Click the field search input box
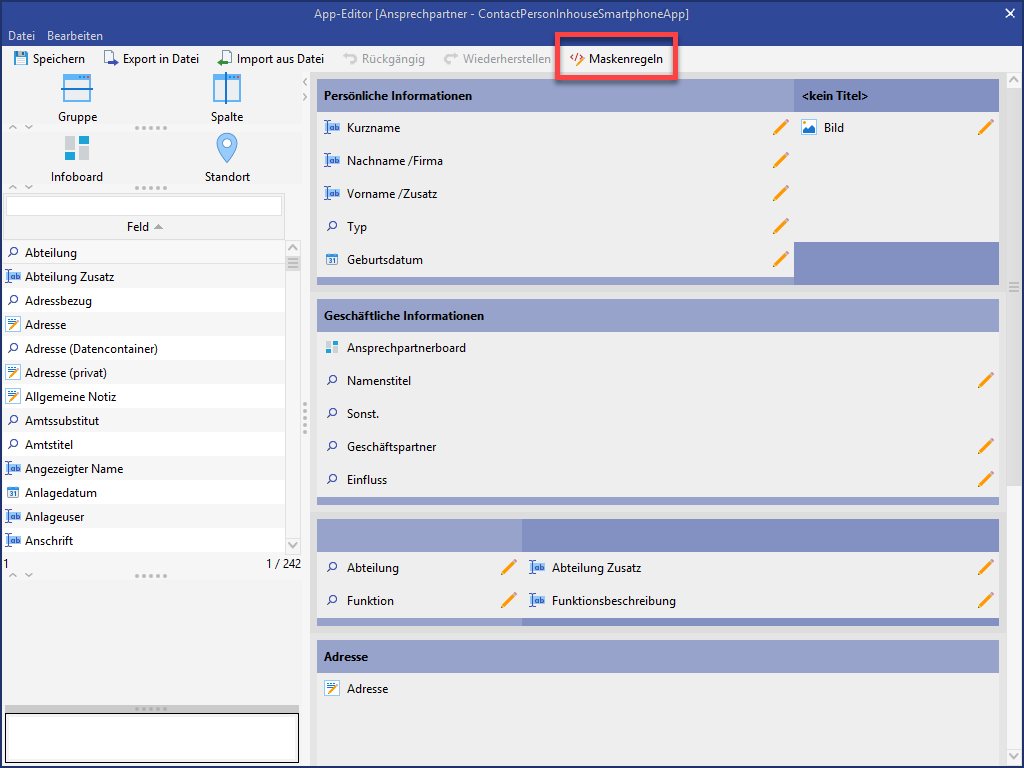Viewport: 1024px width, 768px height. [x=144, y=206]
